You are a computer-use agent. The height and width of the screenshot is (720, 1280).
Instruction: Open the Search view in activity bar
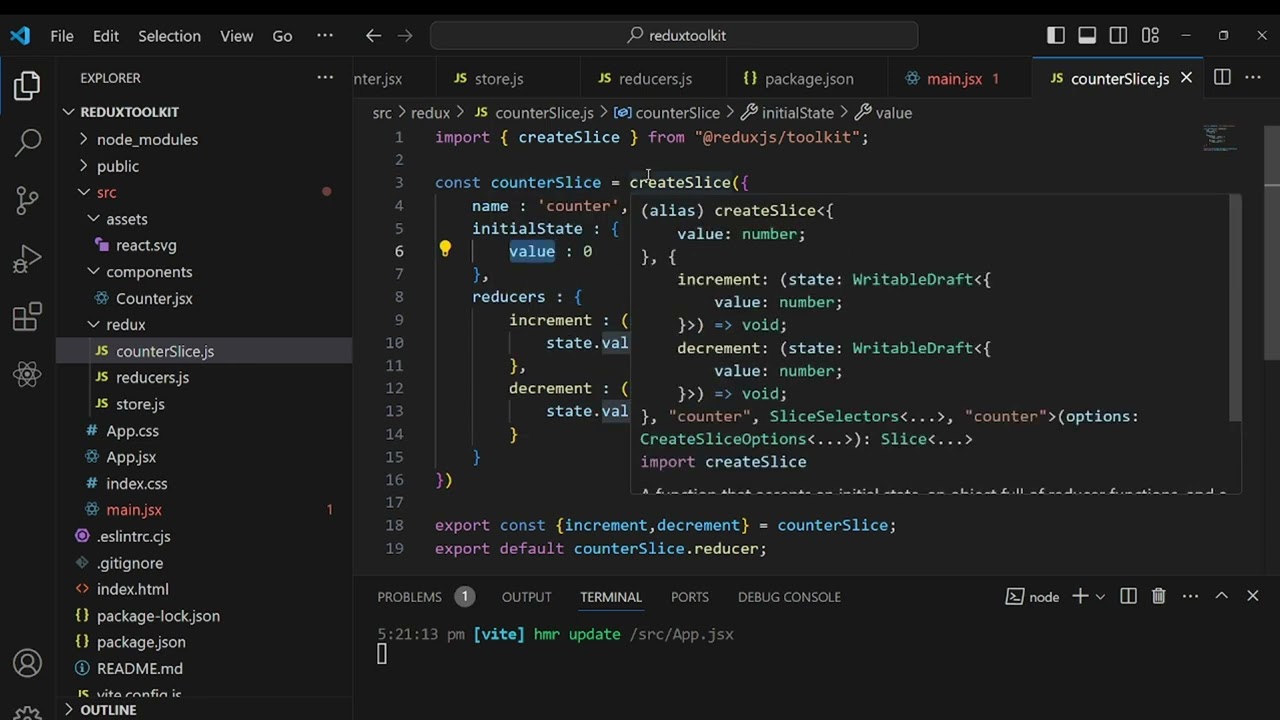click(27, 143)
